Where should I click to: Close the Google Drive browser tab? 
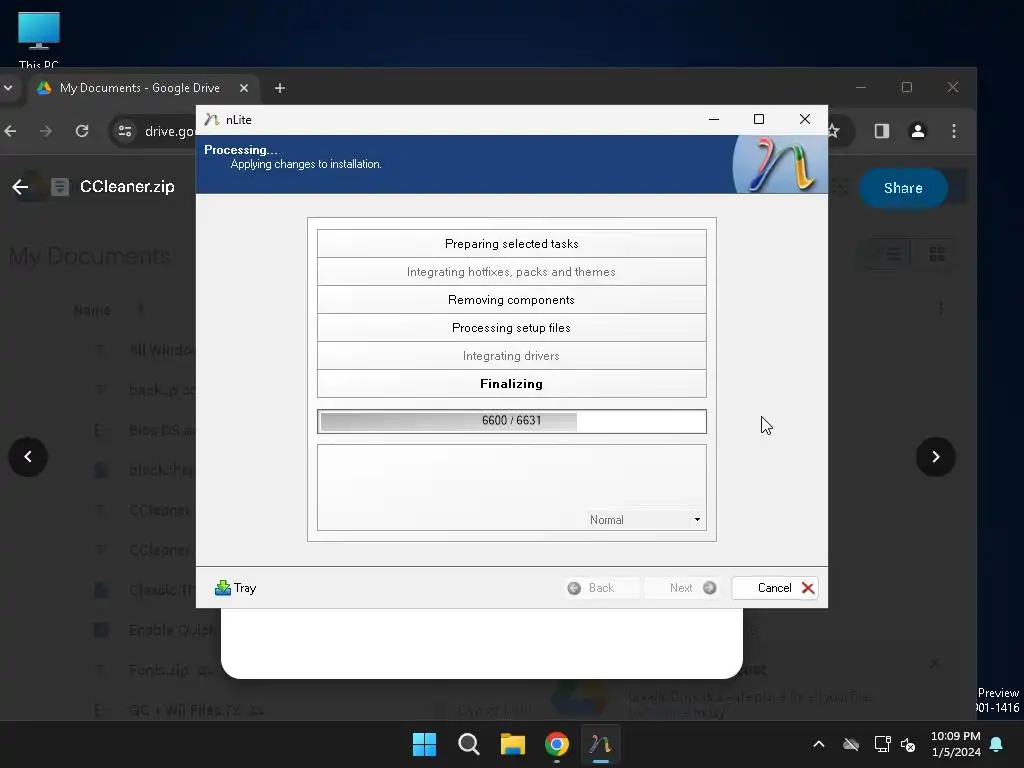244,88
